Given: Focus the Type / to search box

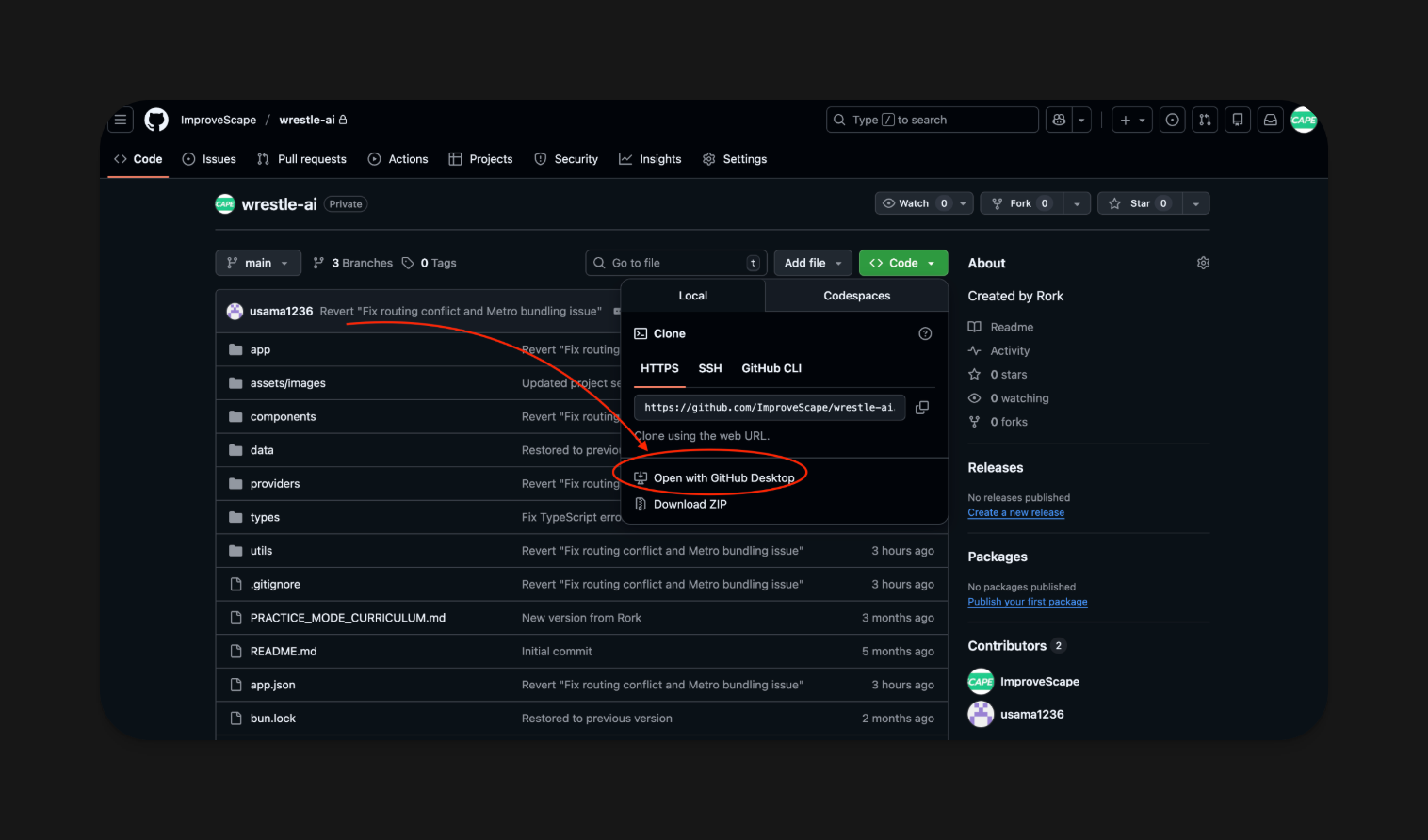Looking at the screenshot, I should [x=933, y=120].
